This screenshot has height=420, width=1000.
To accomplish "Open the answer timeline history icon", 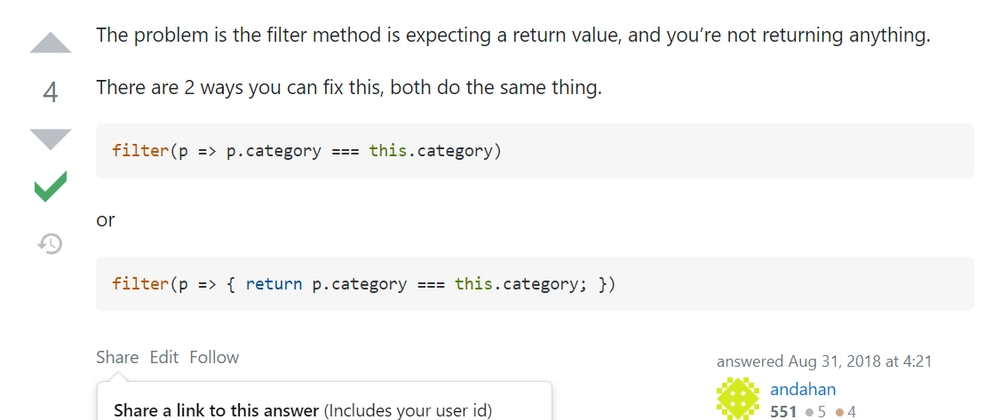I will click(50, 243).
